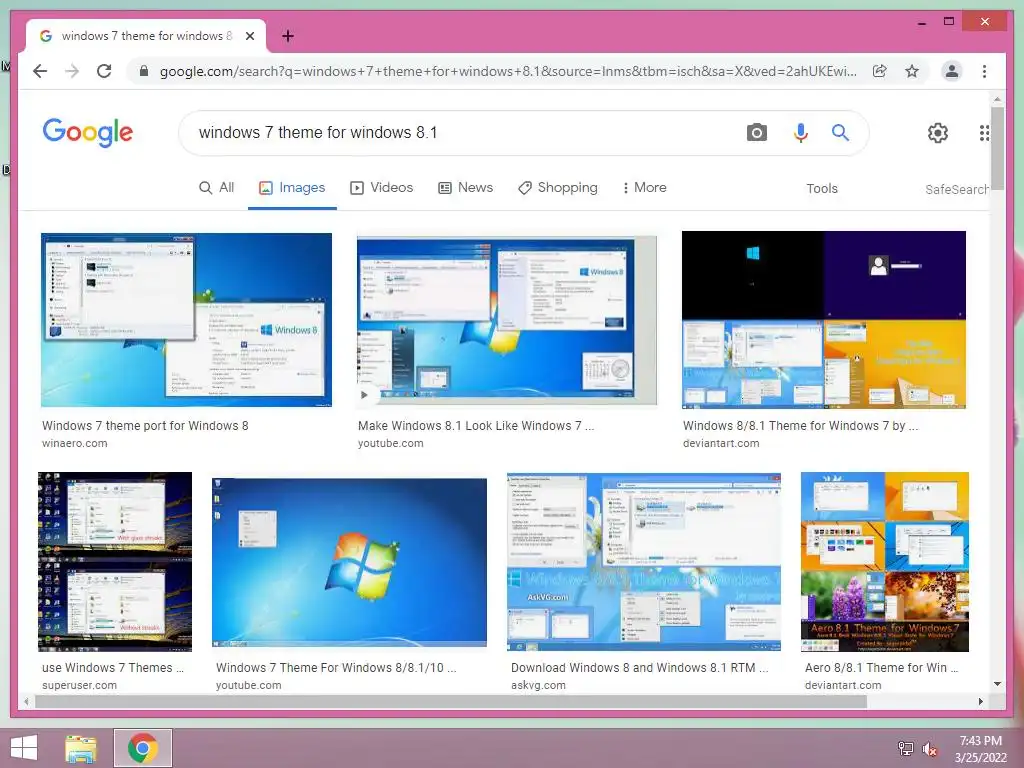This screenshot has width=1024, height=768.
Task: Open Chrome three-dot menu
Action: point(984,71)
